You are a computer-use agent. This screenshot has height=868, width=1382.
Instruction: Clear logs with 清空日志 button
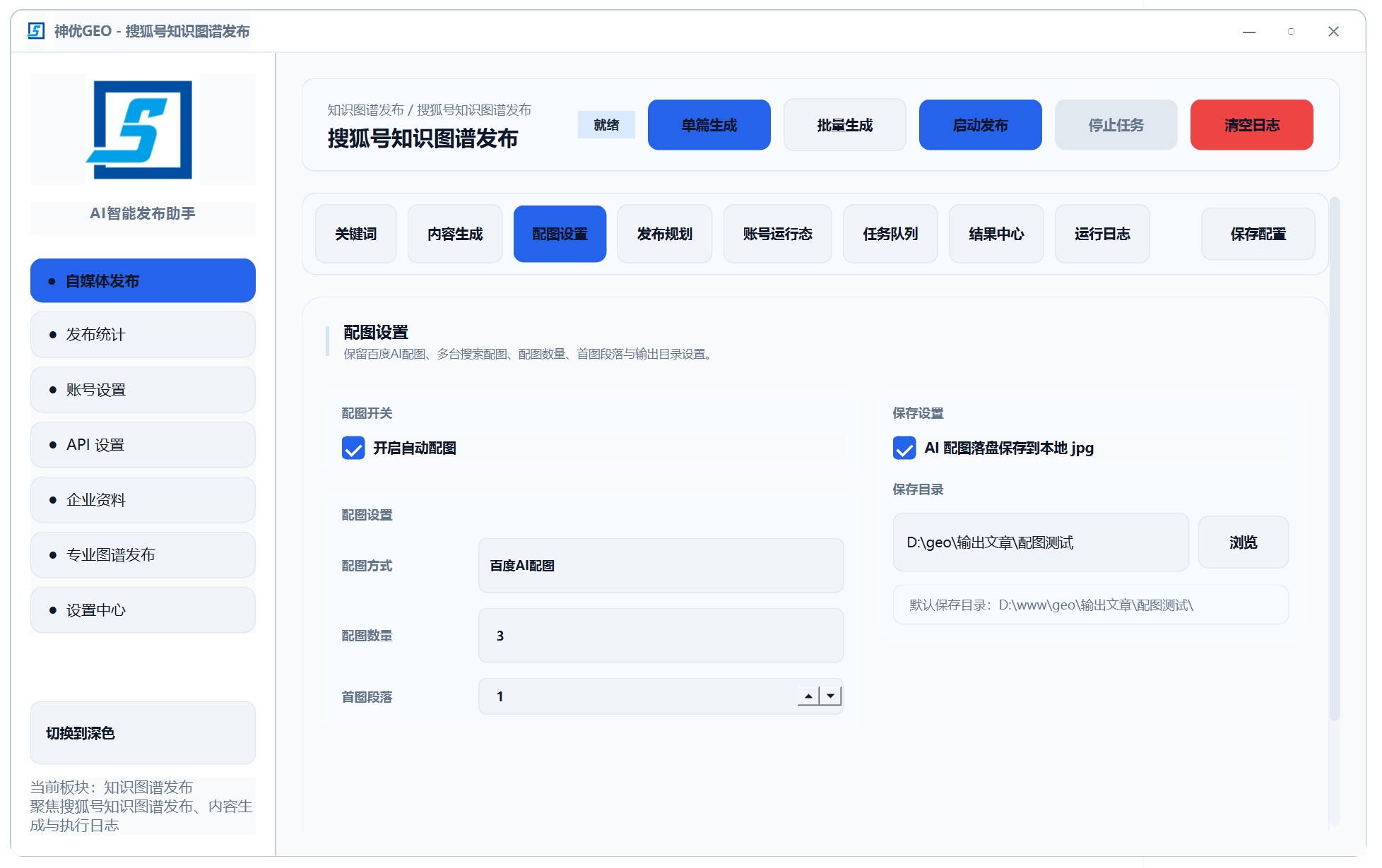pyautogui.click(x=1251, y=125)
